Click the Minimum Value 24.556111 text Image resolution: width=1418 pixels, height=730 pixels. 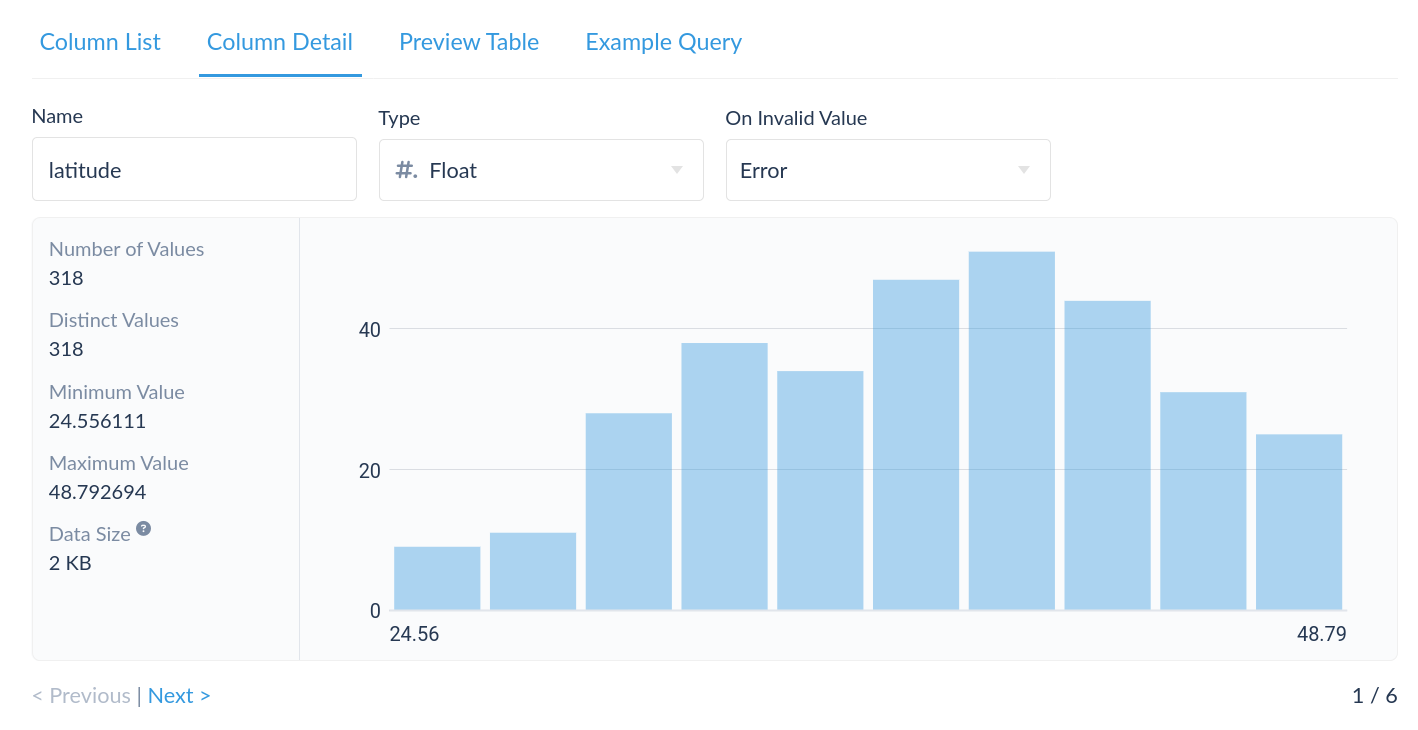point(97,421)
